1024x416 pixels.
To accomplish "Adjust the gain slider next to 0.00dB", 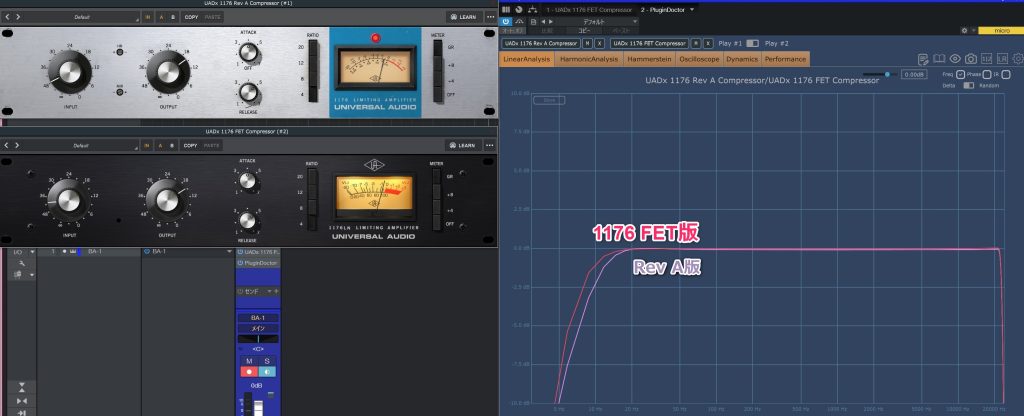I will 885,74.
